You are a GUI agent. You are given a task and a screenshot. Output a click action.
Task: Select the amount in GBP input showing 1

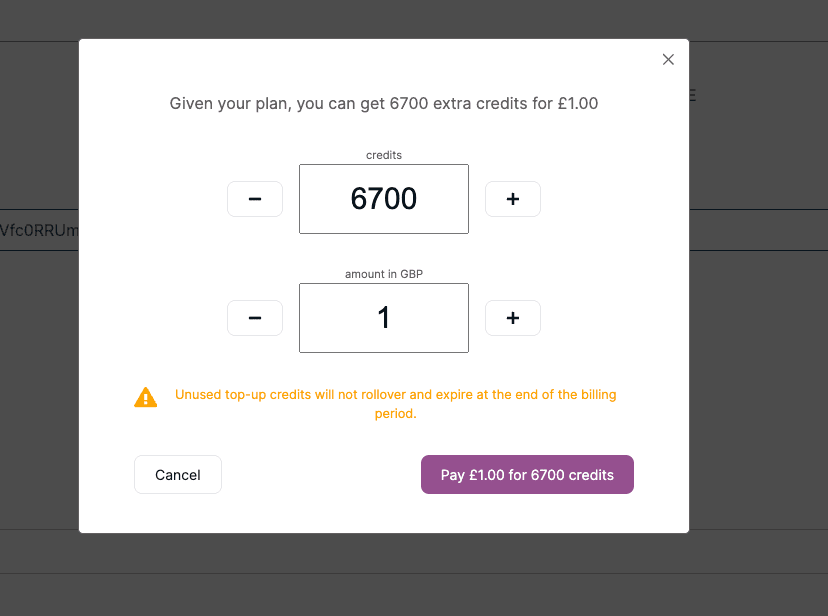(x=383, y=318)
